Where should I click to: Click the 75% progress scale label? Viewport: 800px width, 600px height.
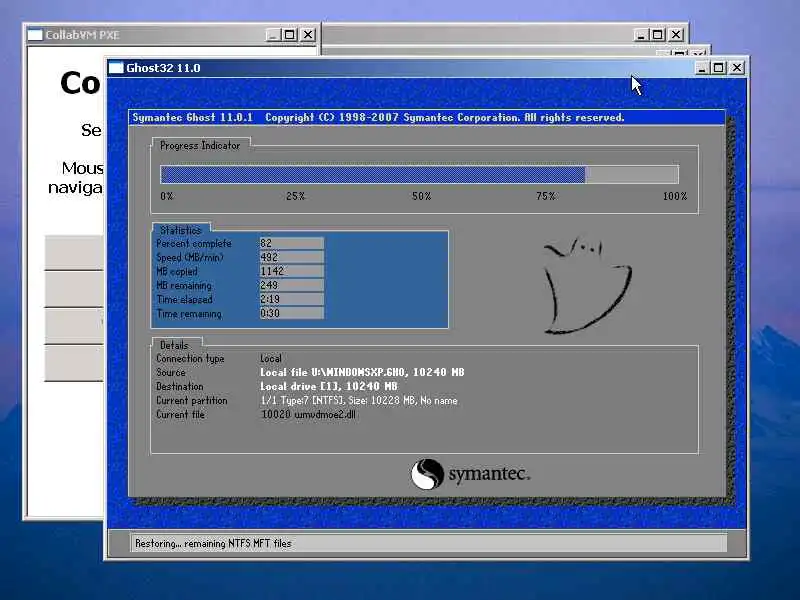[546, 196]
